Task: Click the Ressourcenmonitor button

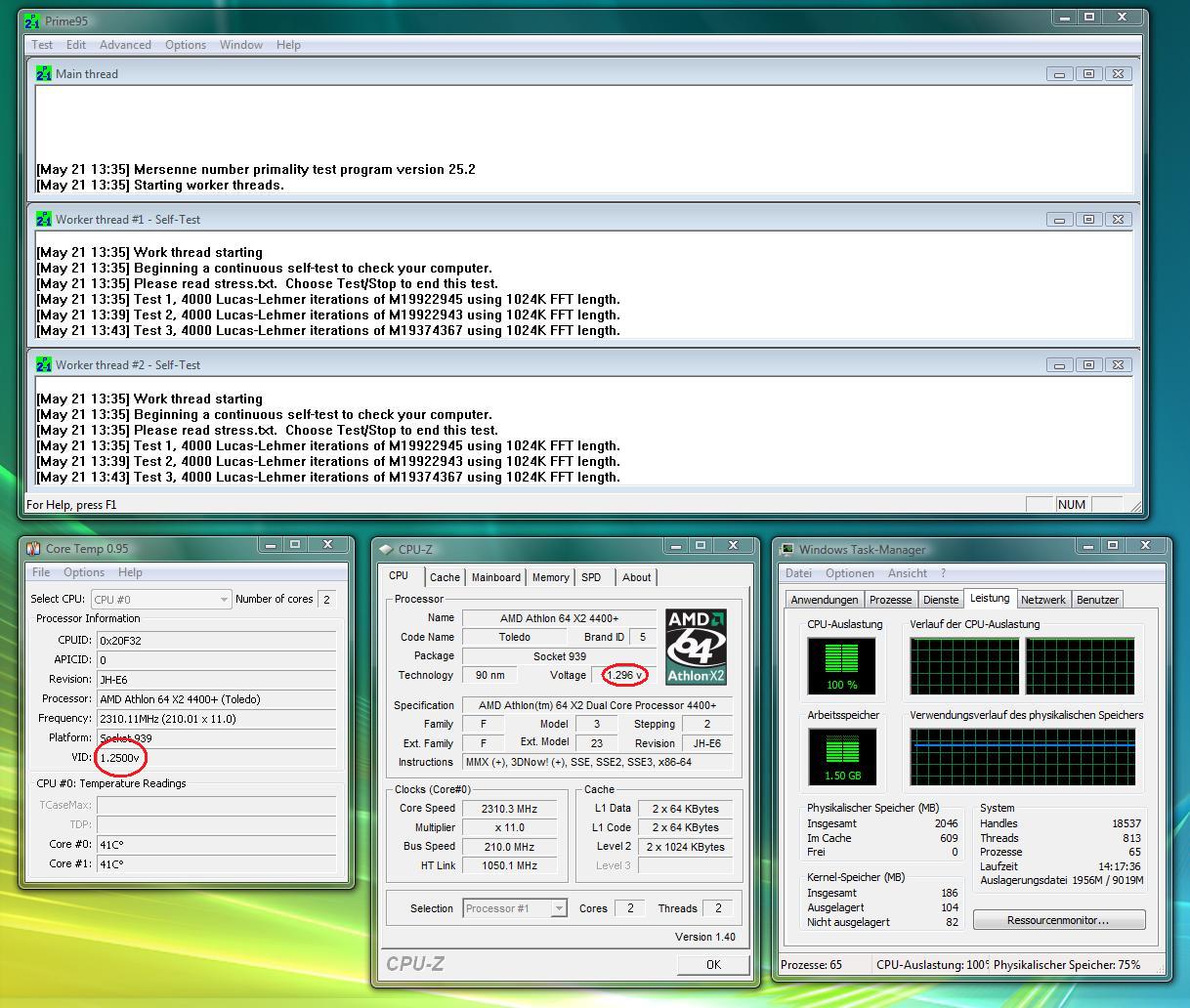Action: (1059, 920)
